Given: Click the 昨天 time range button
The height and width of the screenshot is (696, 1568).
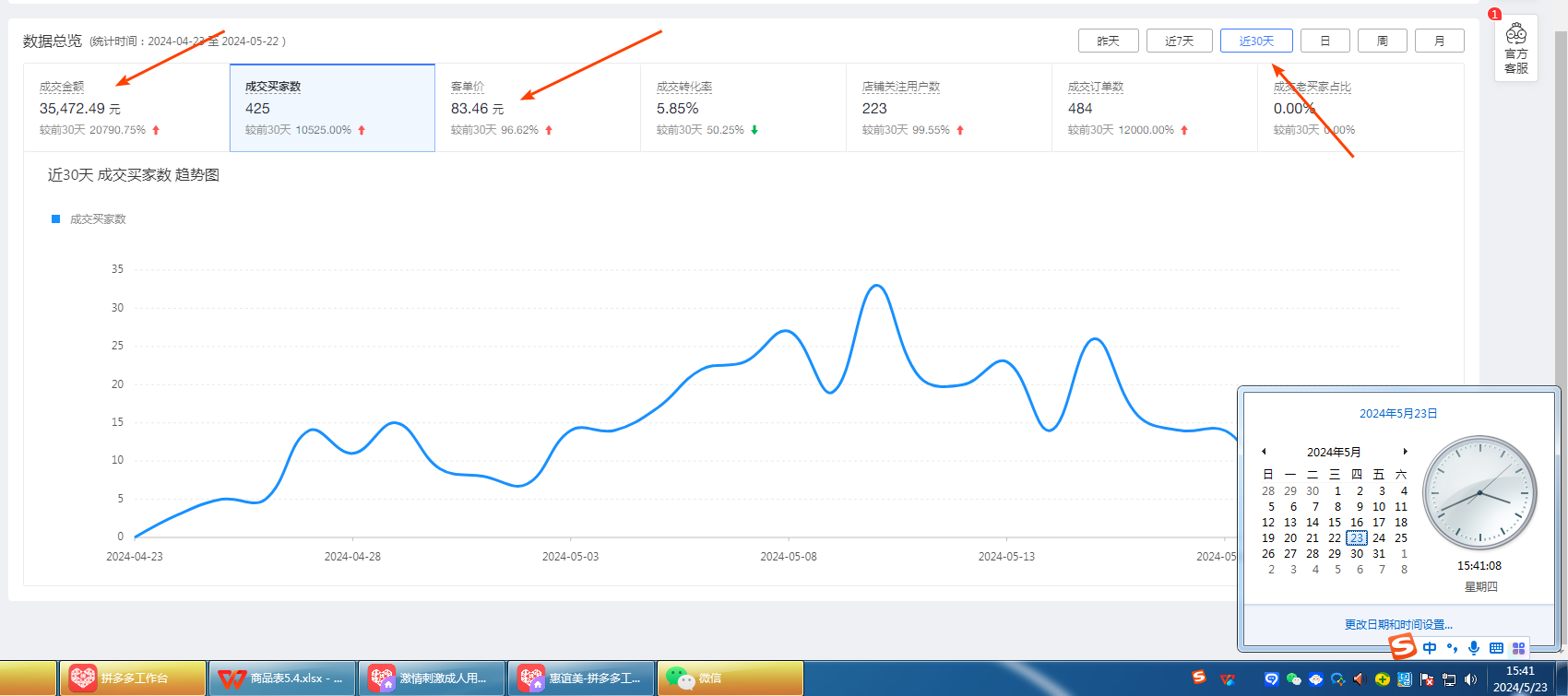Looking at the screenshot, I should [1108, 41].
